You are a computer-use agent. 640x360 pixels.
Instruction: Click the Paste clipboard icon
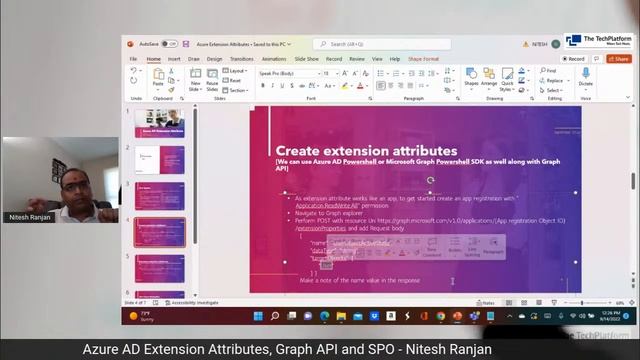(158, 75)
